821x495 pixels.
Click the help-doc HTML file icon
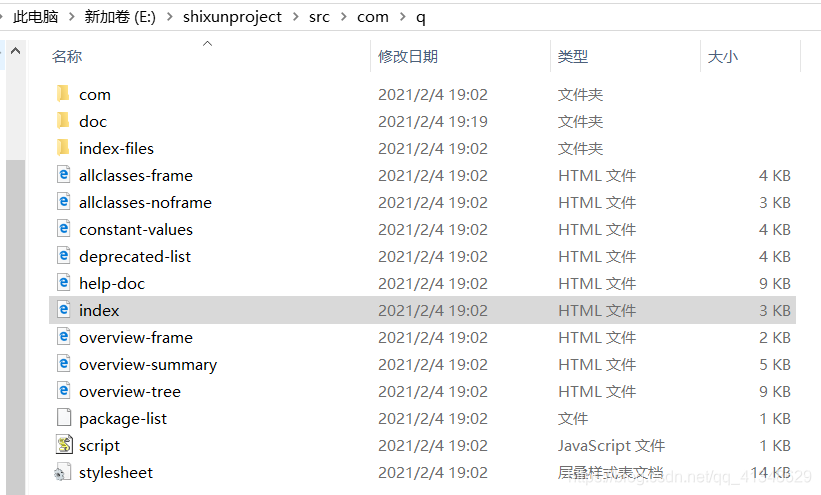63,283
